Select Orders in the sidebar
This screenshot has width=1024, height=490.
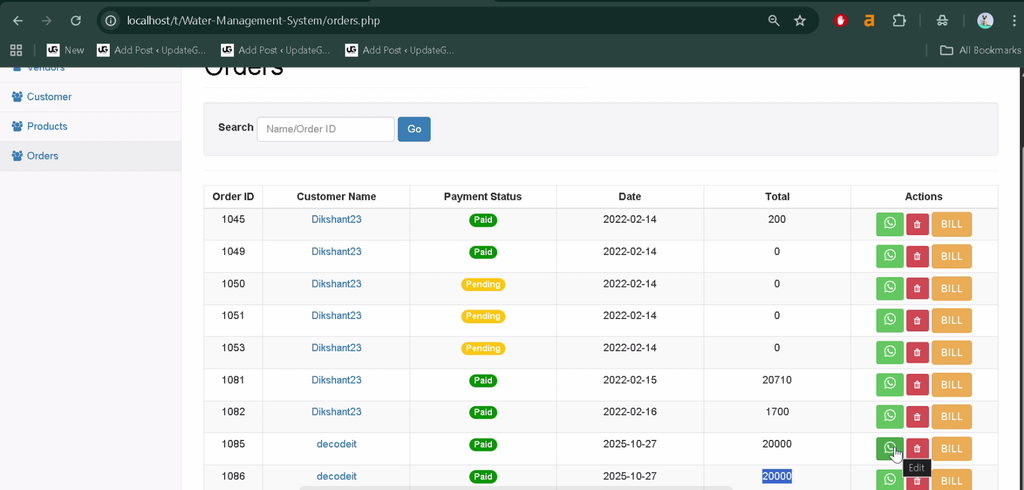tap(42, 156)
